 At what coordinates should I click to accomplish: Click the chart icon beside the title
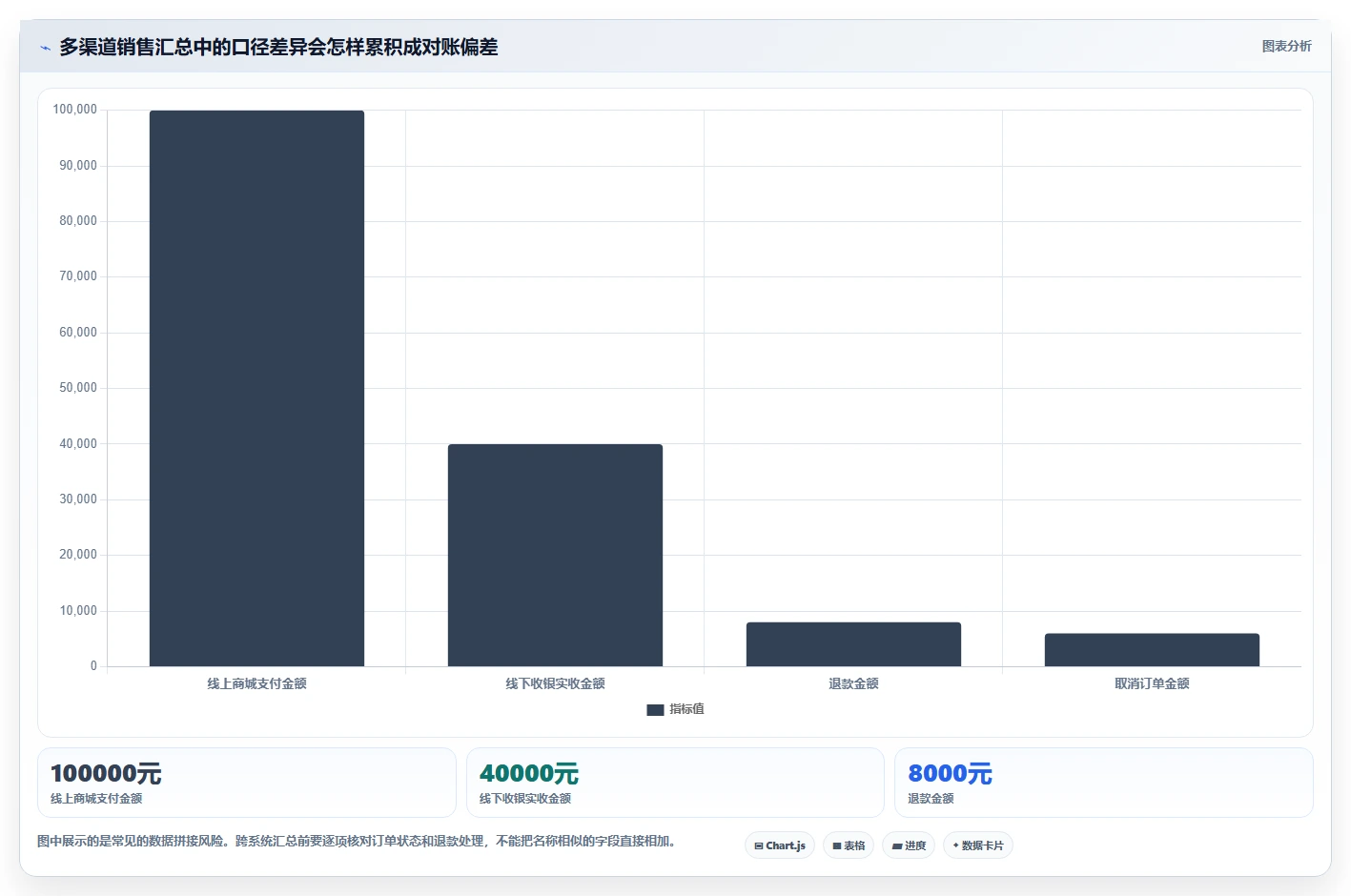click(x=46, y=48)
